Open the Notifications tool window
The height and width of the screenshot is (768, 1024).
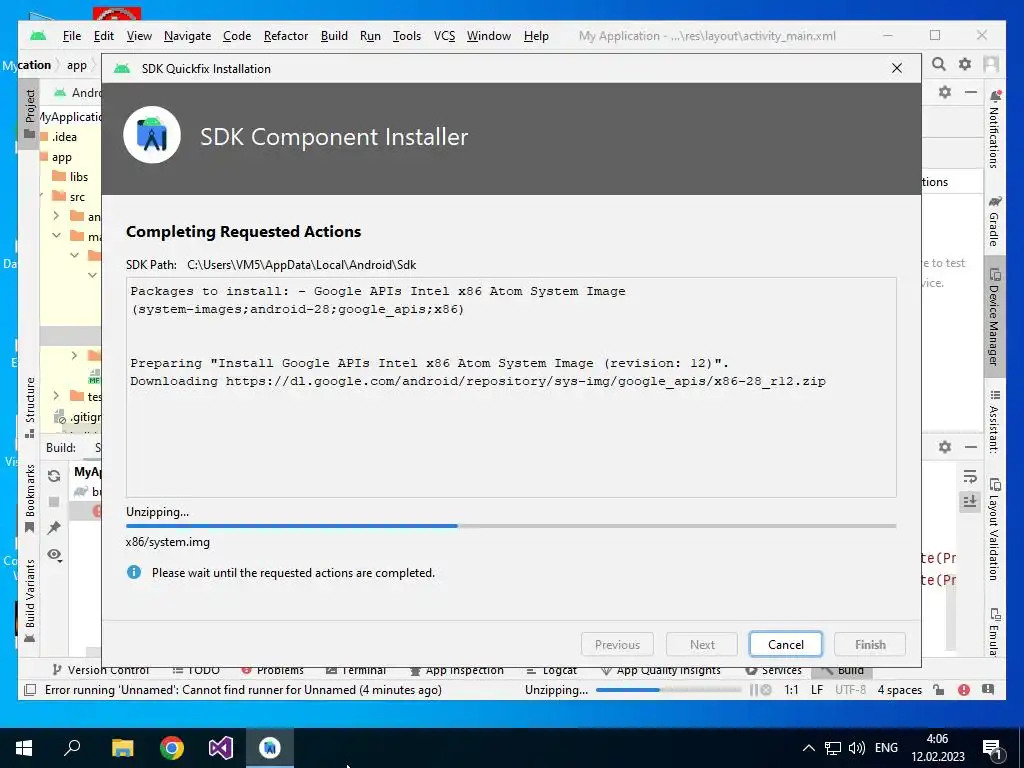[x=994, y=129]
